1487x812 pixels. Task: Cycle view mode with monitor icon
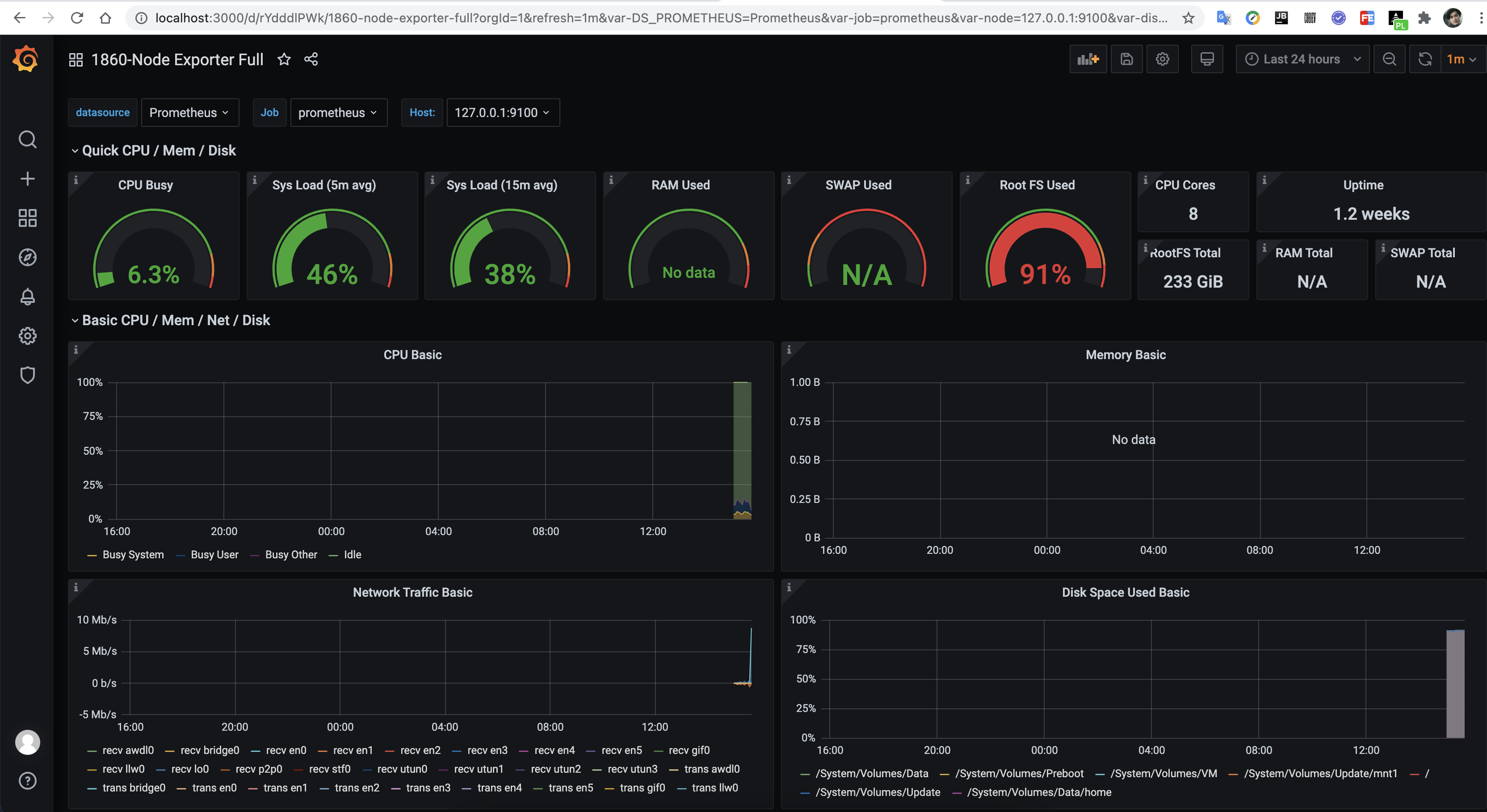tap(1206, 59)
